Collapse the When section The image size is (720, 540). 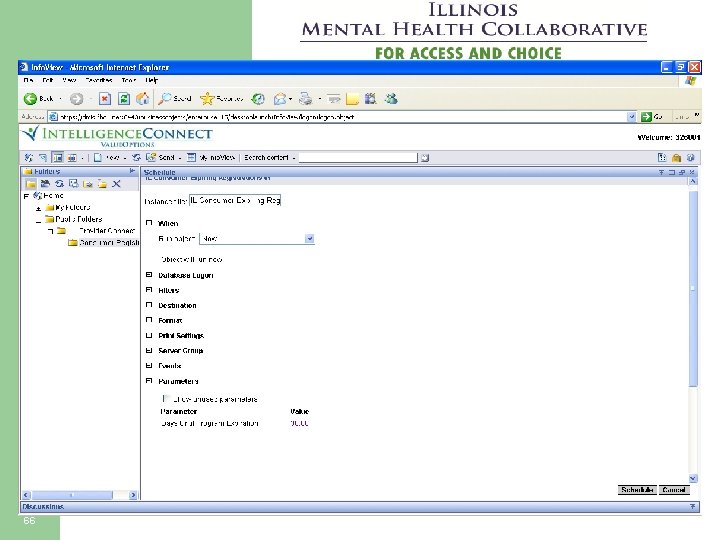point(149,223)
